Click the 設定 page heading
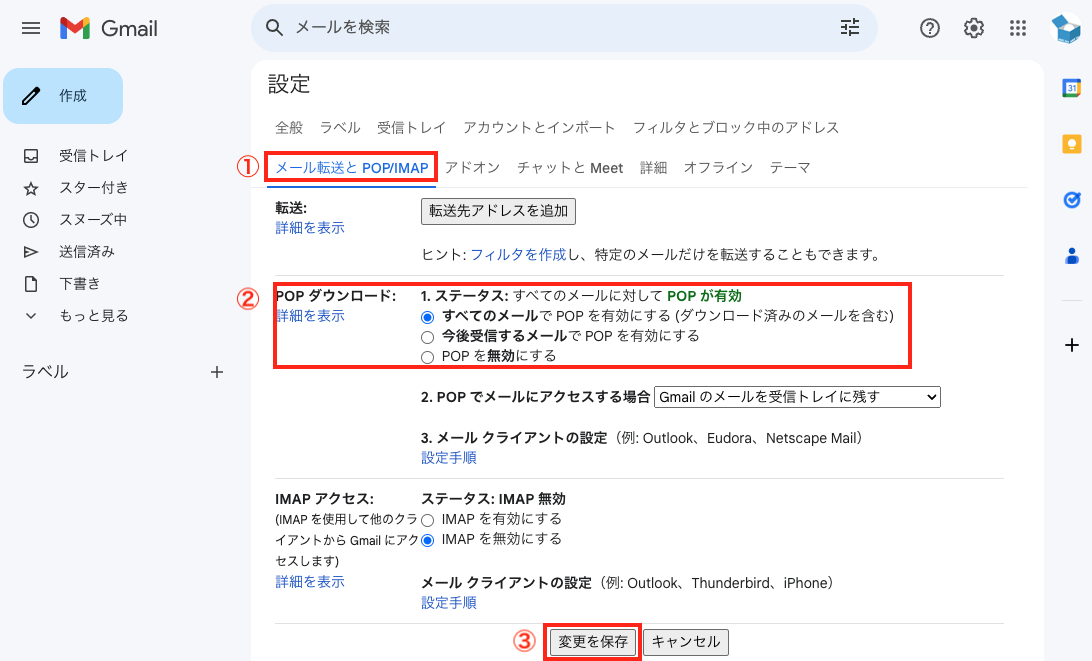This screenshot has width=1092, height=661. pyautogui.click(x=289, y=84)
